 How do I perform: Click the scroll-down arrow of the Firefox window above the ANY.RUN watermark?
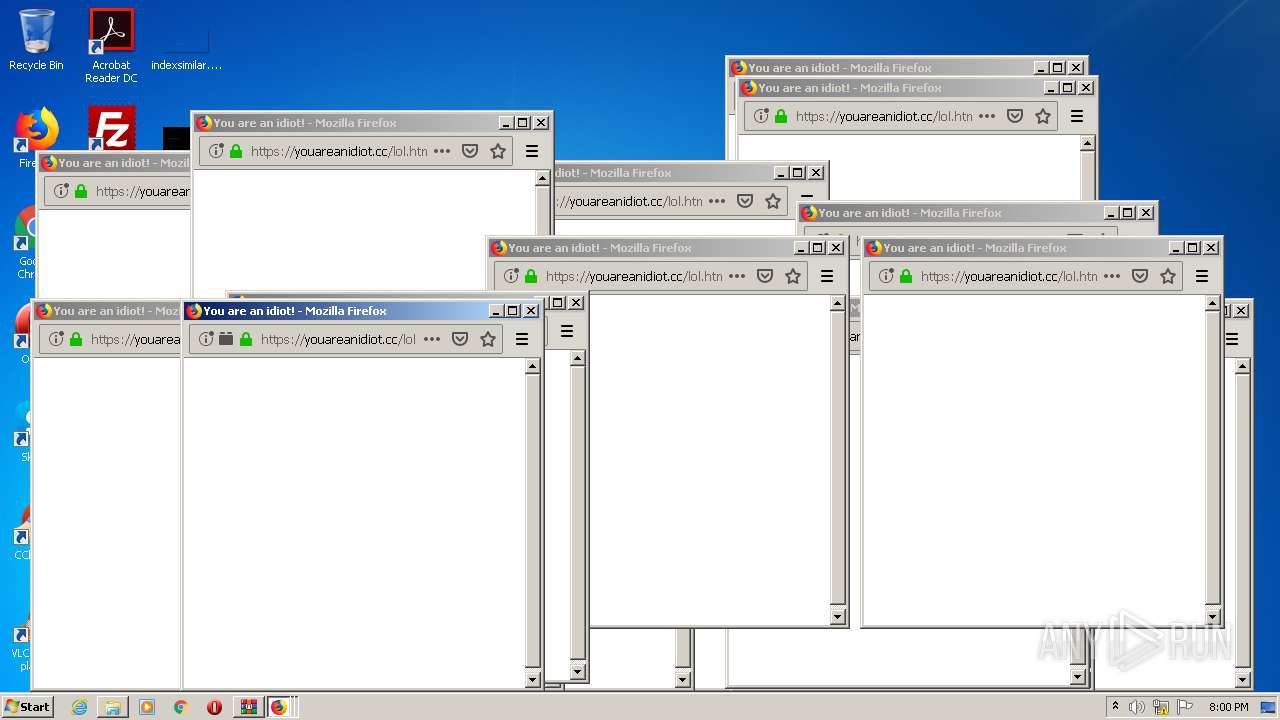click(1212, 616)
